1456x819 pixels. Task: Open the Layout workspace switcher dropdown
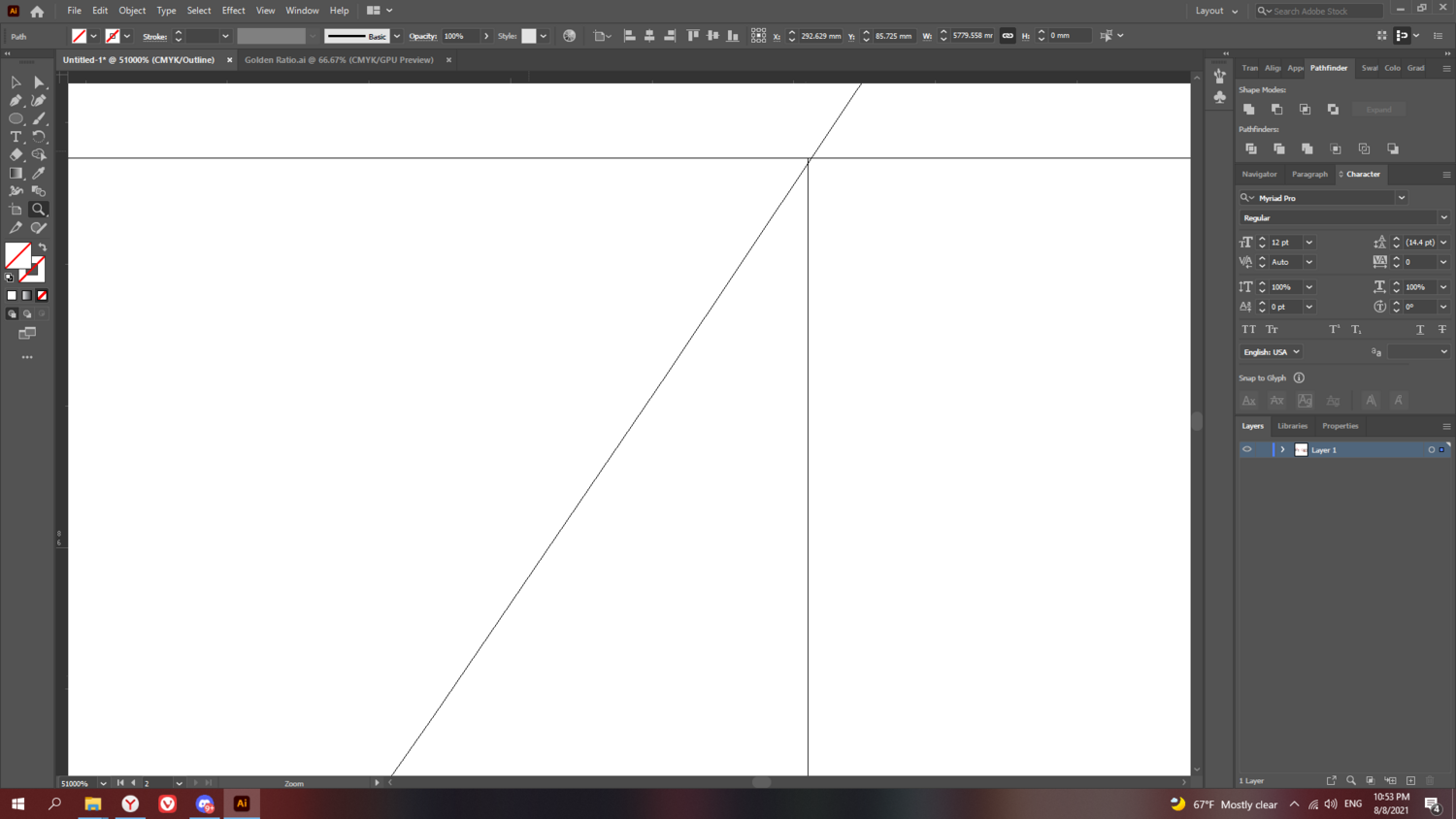[x=1216, y=11]
